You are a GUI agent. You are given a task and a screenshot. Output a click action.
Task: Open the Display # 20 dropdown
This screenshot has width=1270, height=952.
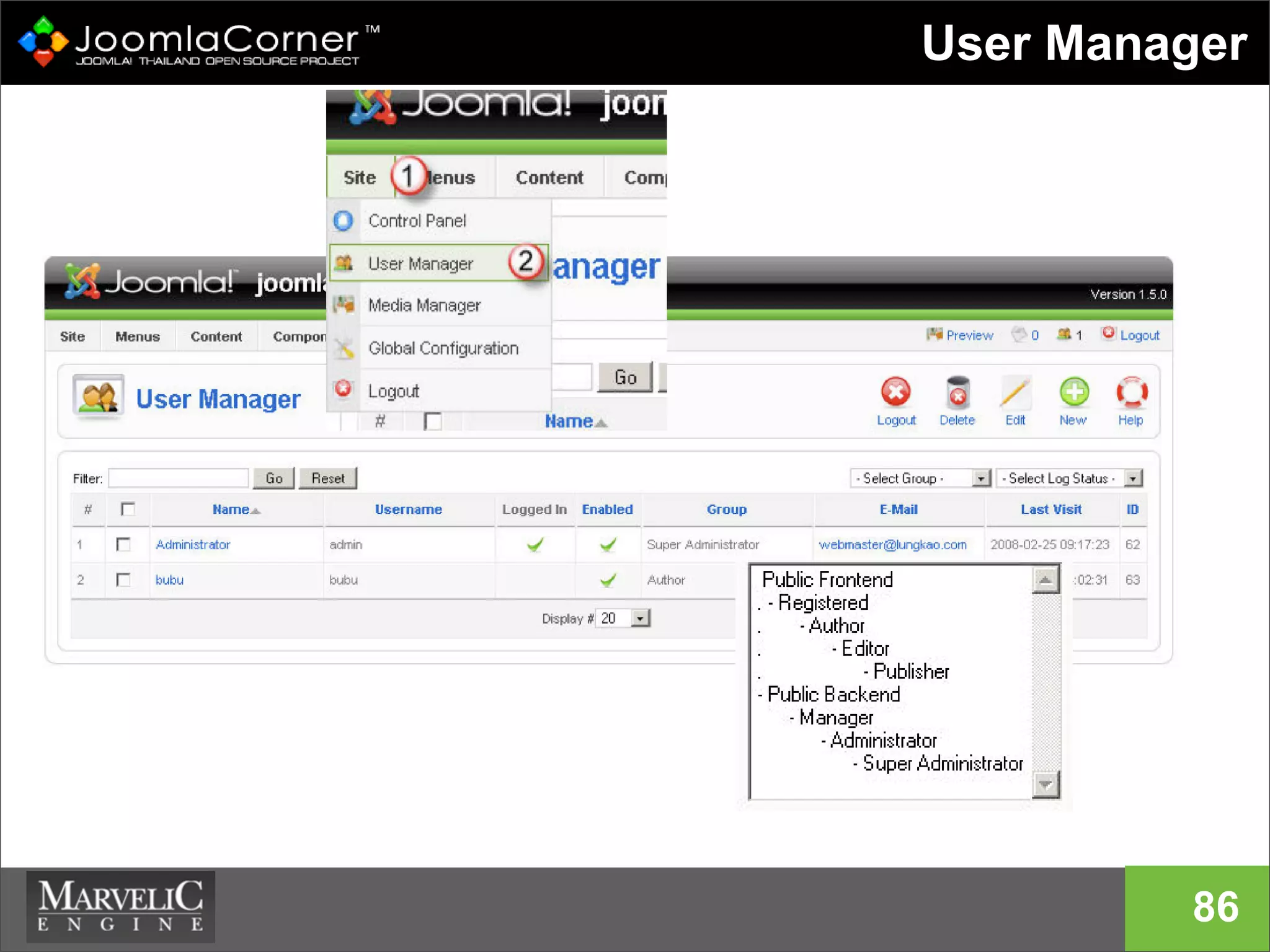point(623,619)
